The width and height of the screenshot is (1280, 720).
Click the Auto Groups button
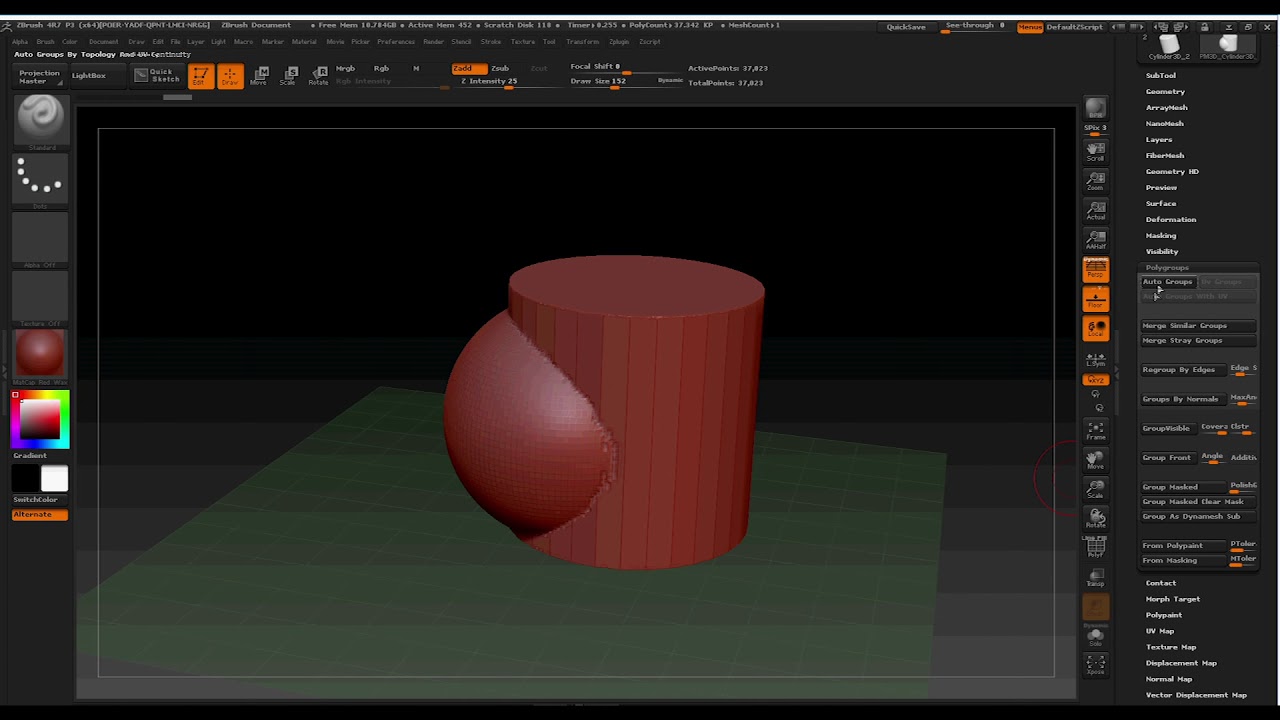(x=1168, y=282)
